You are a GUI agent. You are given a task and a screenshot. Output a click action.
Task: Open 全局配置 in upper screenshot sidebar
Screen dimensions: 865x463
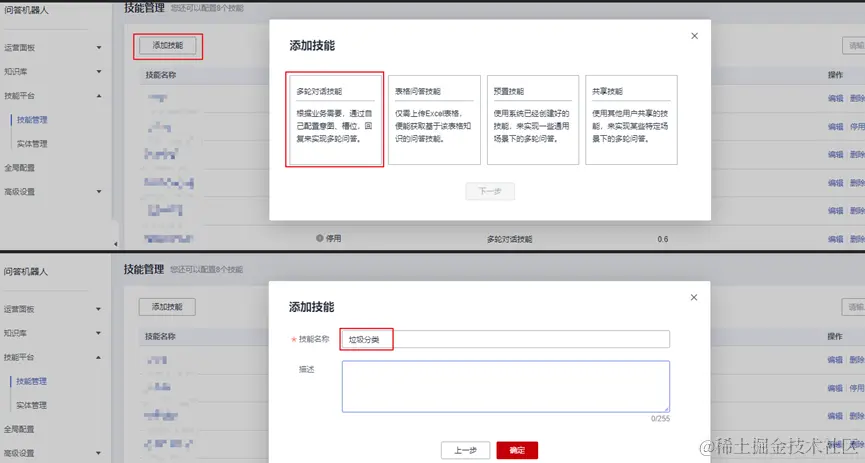pyautogui.click(x=20, y=168)
